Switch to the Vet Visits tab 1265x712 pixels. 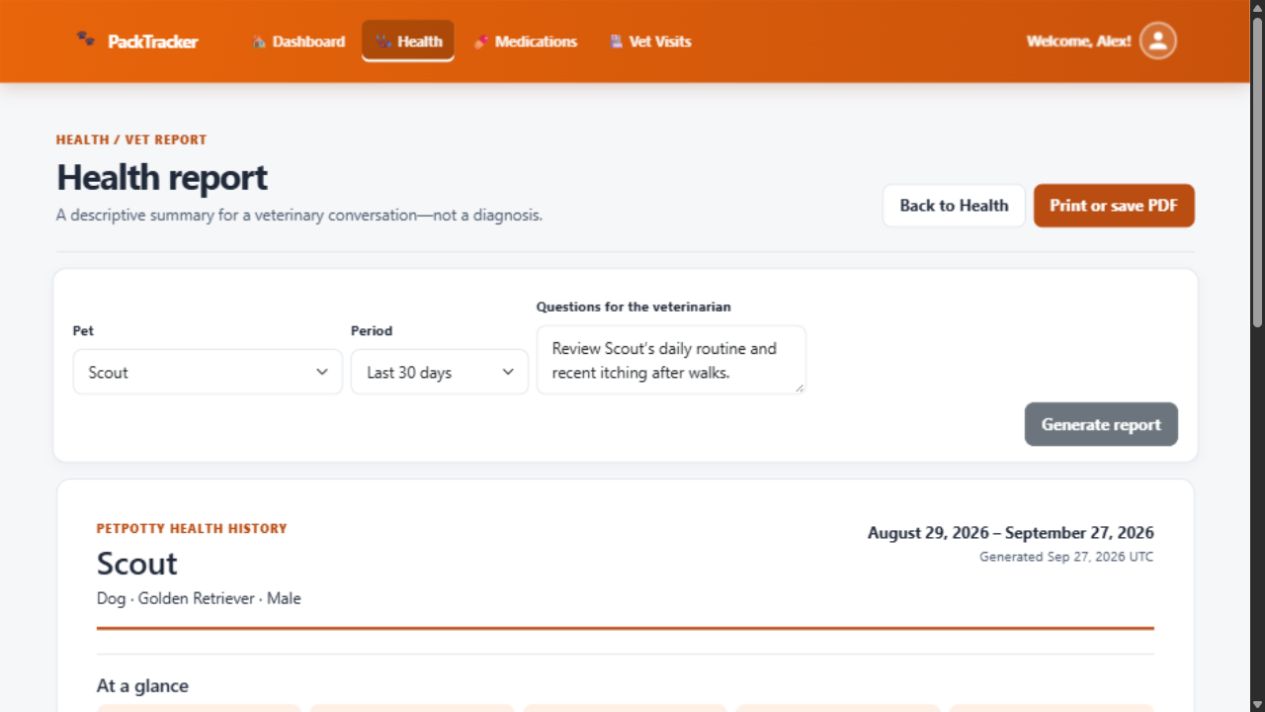coord(650,41)
